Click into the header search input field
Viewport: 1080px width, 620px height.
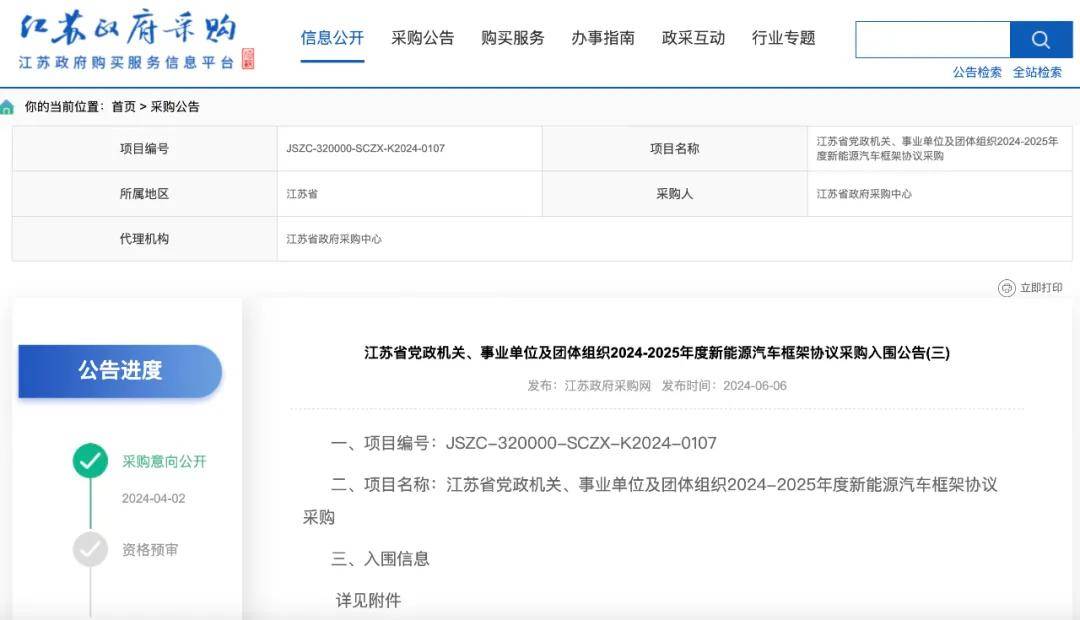[x=933, y=39]
